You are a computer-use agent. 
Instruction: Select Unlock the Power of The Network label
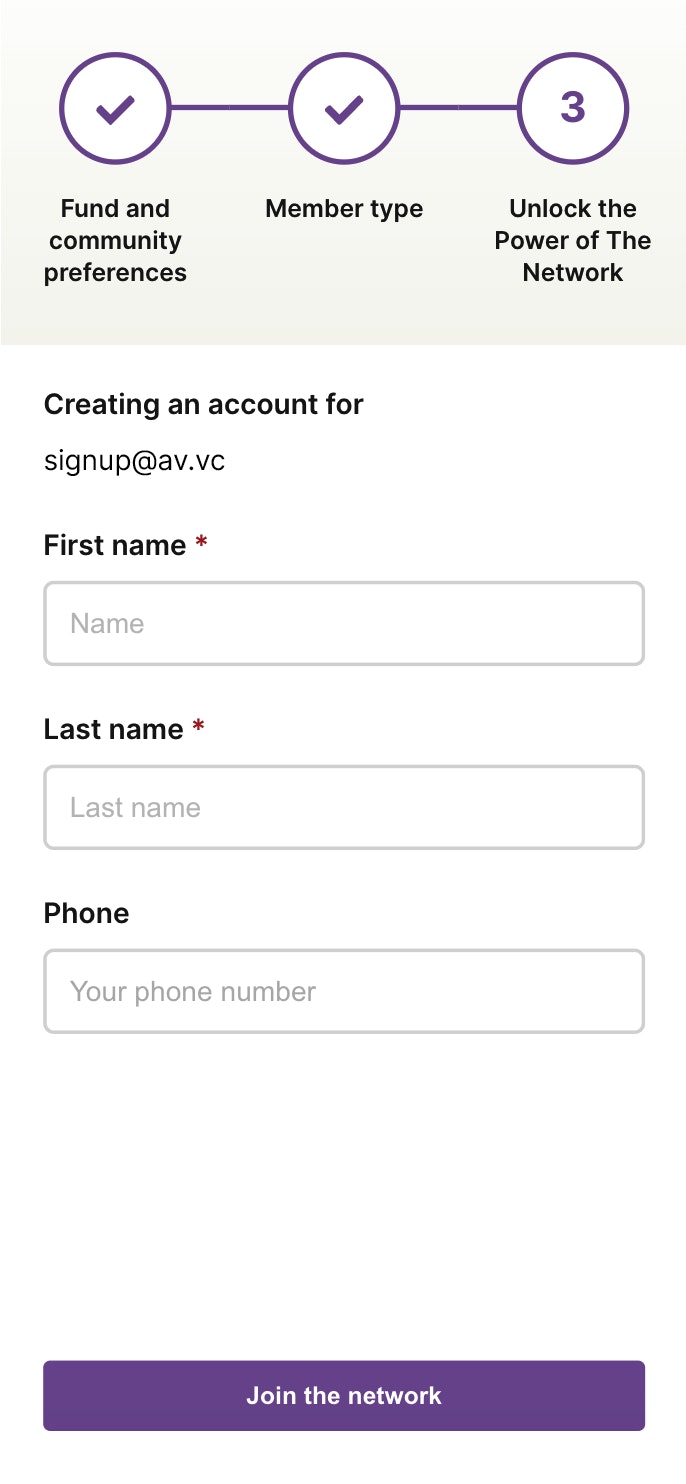click(573, 241)
